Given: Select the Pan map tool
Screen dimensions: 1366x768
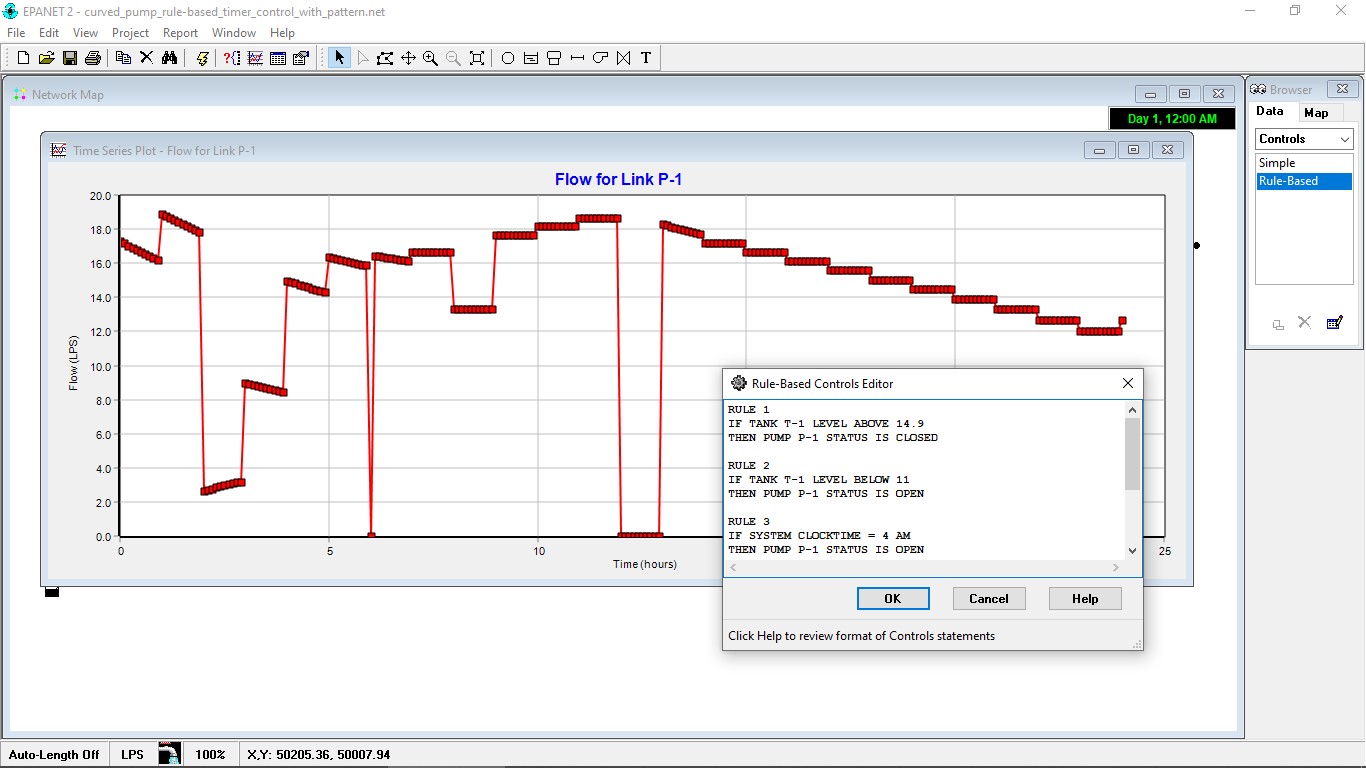Looking at the screenshot, I should click(408, 57).
